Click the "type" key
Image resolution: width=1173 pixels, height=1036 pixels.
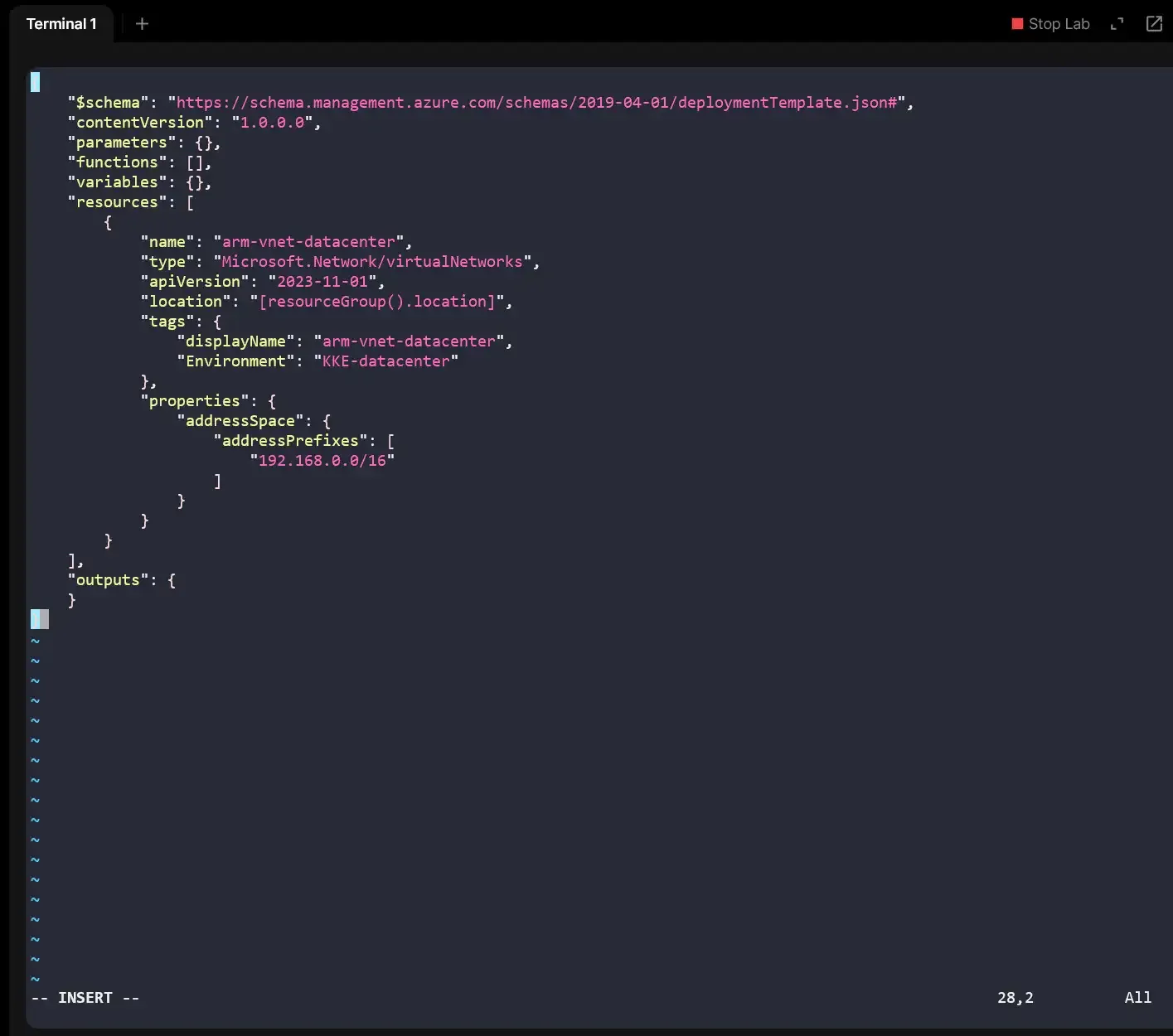[x=167, y=261]
